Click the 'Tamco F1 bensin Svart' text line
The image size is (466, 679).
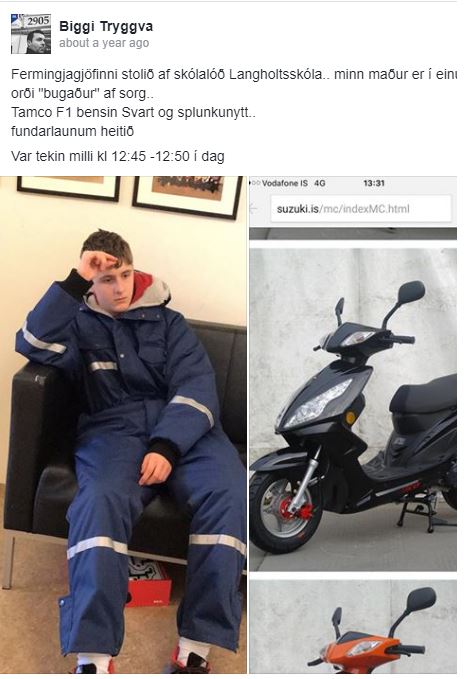(133, 112)
